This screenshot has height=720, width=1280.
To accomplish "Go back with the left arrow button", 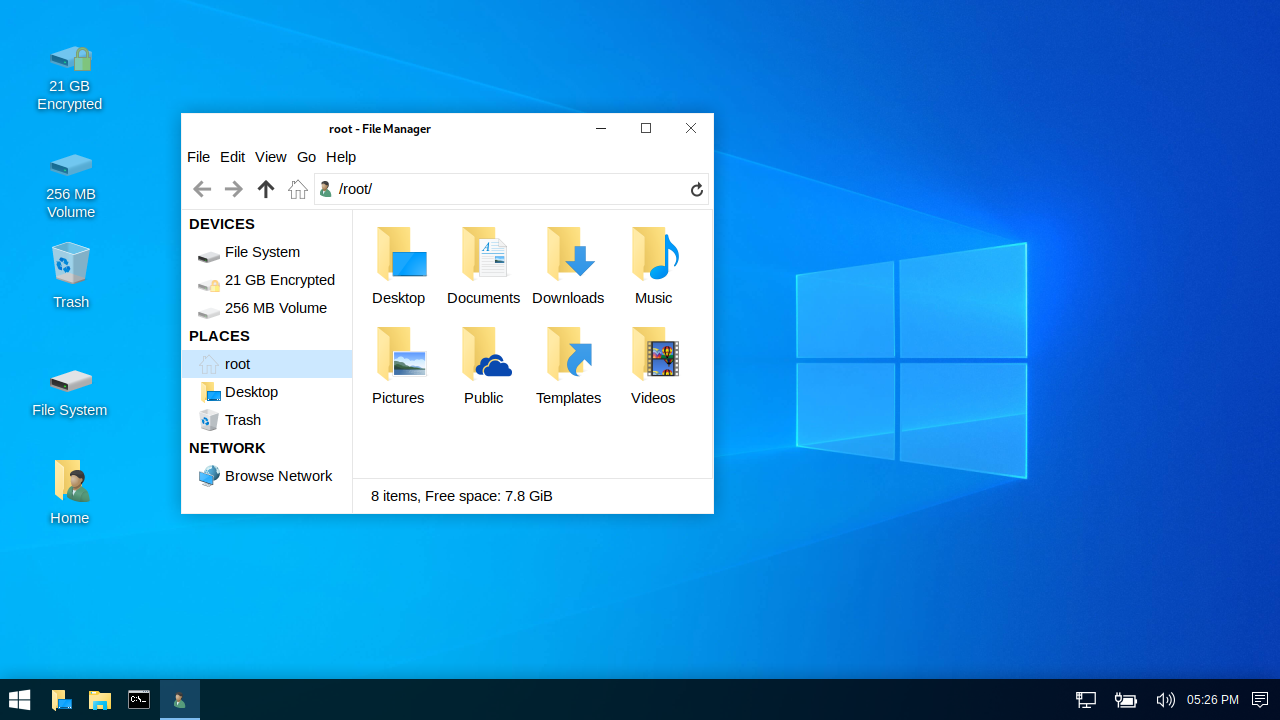I will (202, 189).
